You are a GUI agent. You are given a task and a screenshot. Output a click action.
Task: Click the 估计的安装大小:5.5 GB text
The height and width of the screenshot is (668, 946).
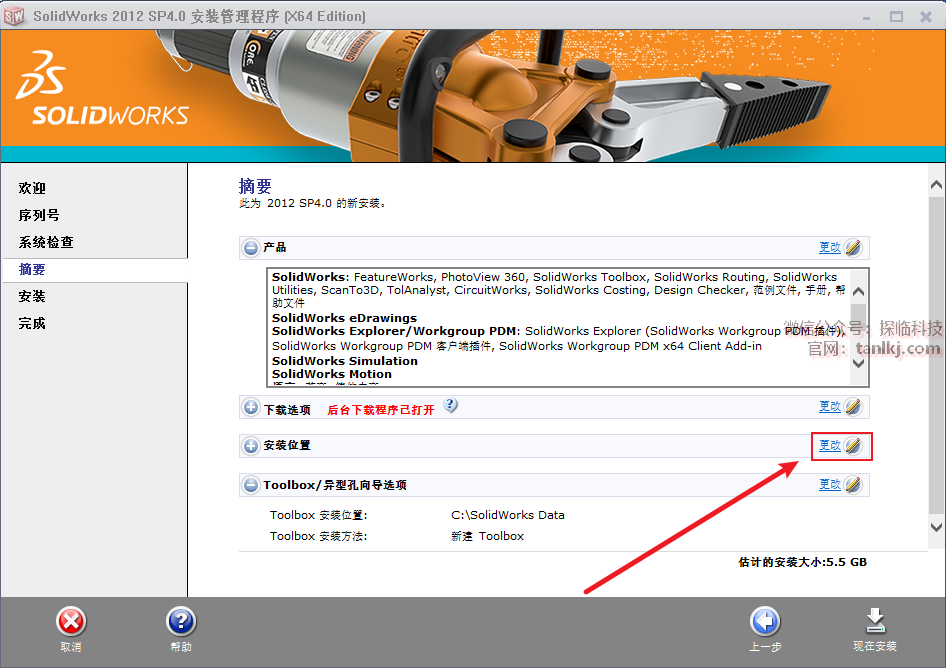(802, 562)
